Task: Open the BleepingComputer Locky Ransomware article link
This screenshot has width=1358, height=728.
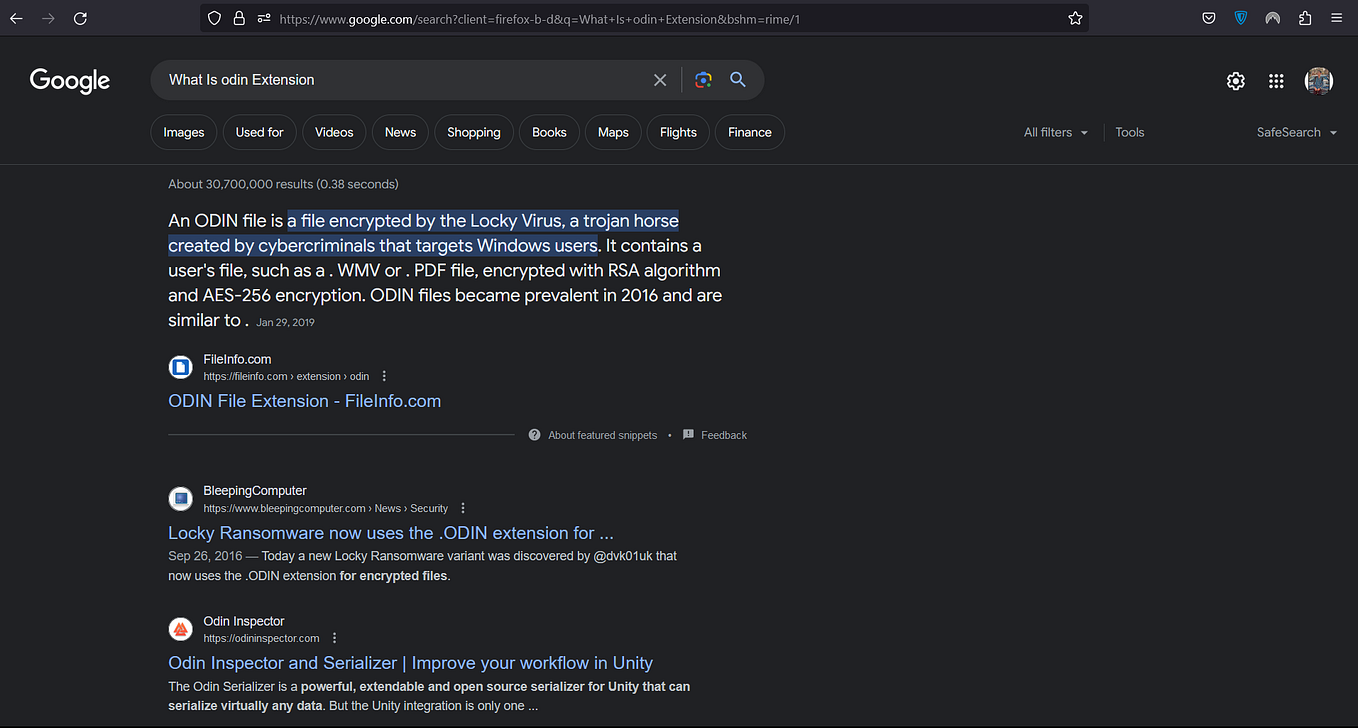Action: pos(390,533)
